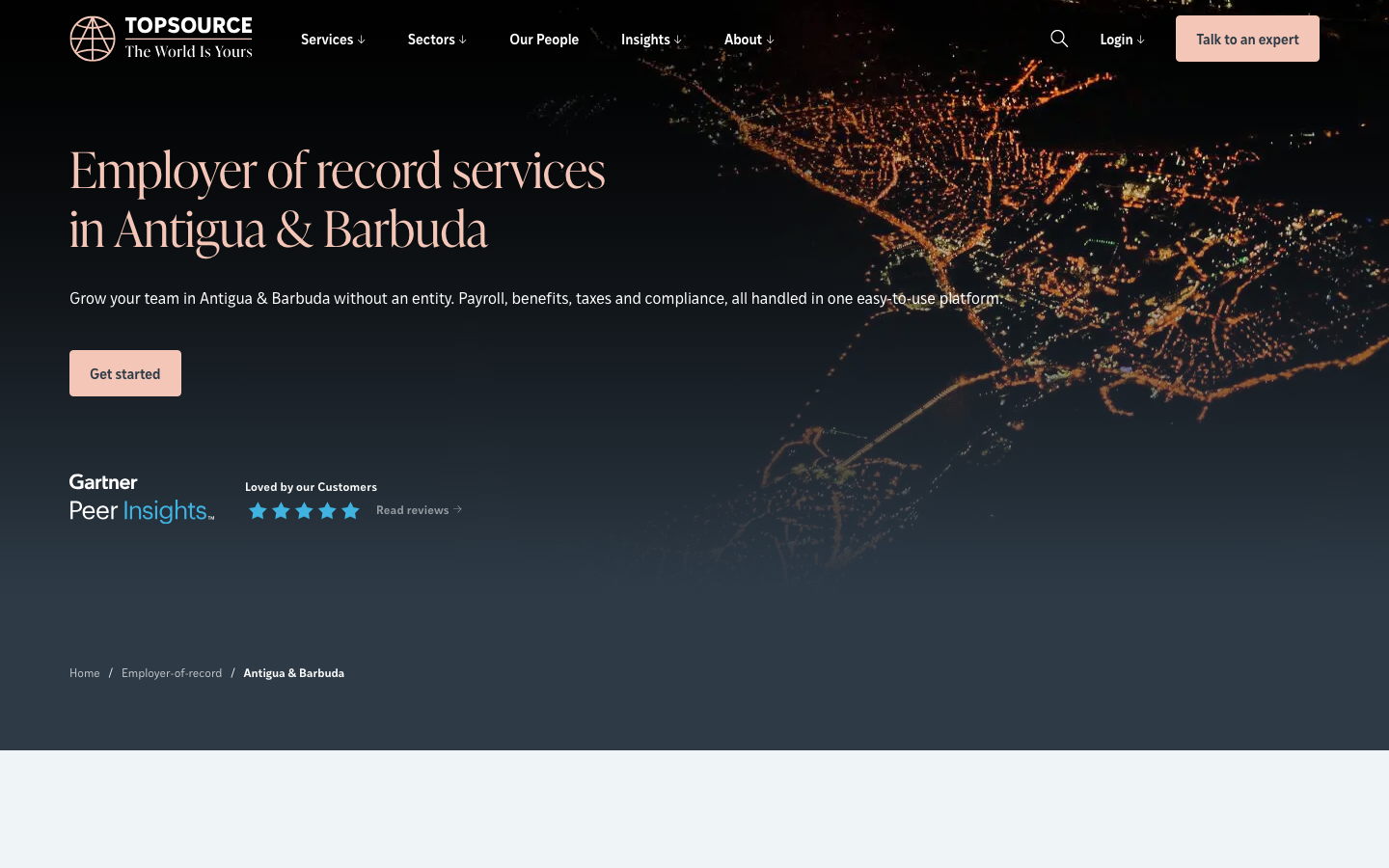Click the 'Employer of record services' heading
The width and height of the screenshot is (1389, 868).
coord(338,200)
